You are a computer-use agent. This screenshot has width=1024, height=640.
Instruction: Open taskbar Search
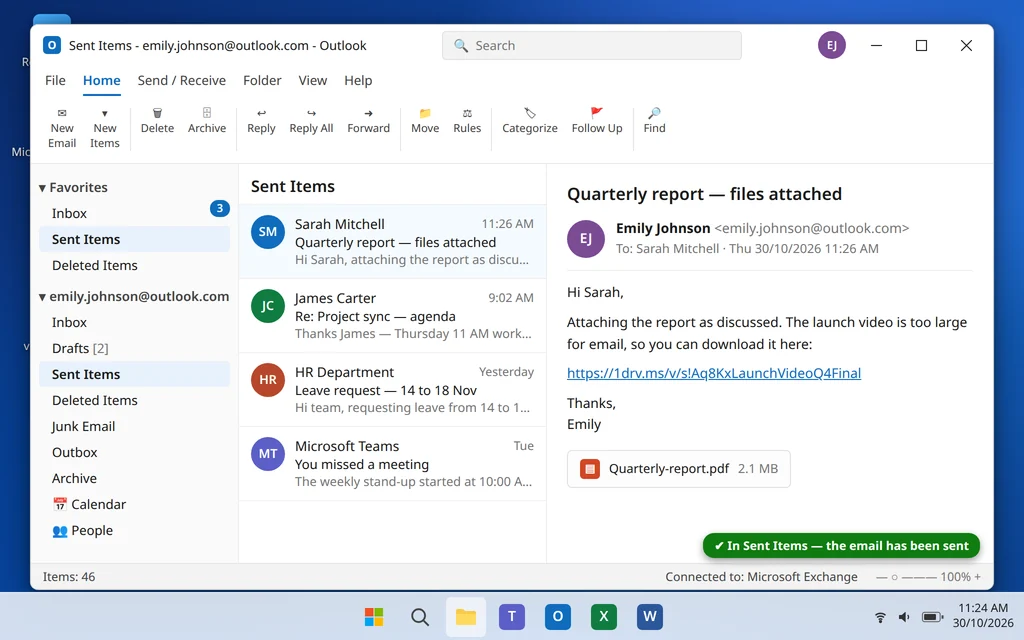coord(420,616)
